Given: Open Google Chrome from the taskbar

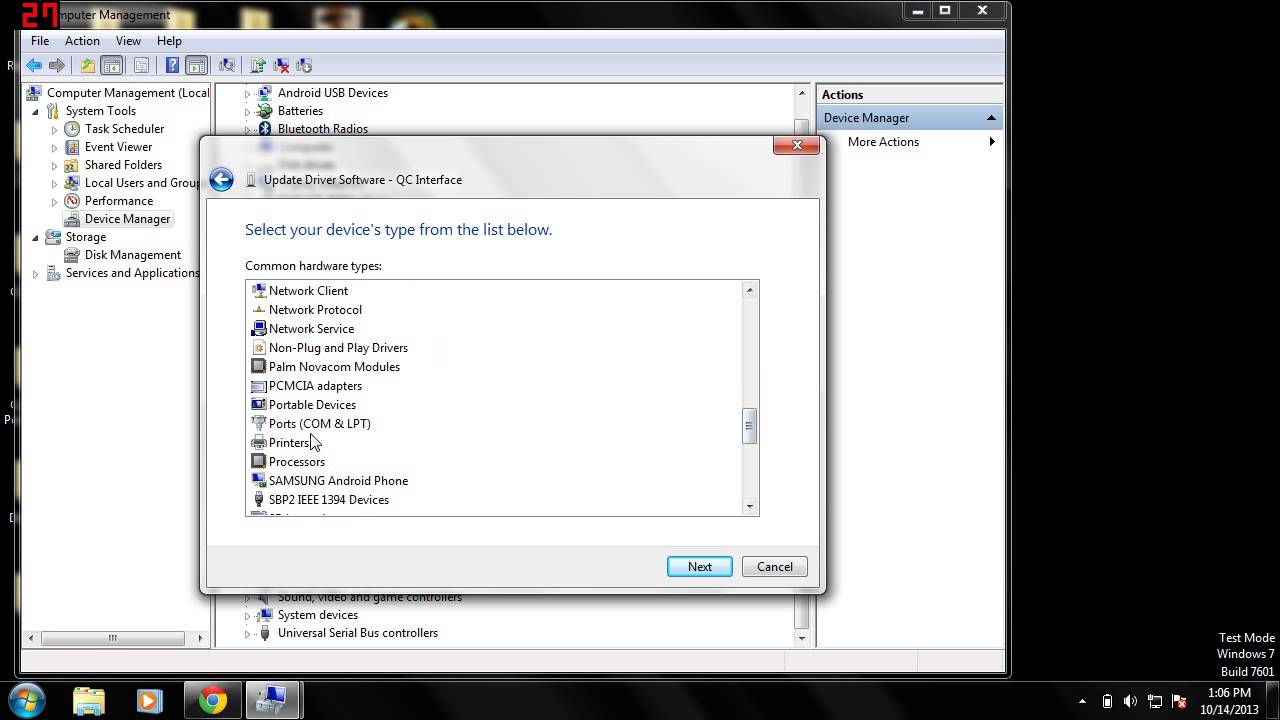Looking at the screenshot, I should 212,700.
